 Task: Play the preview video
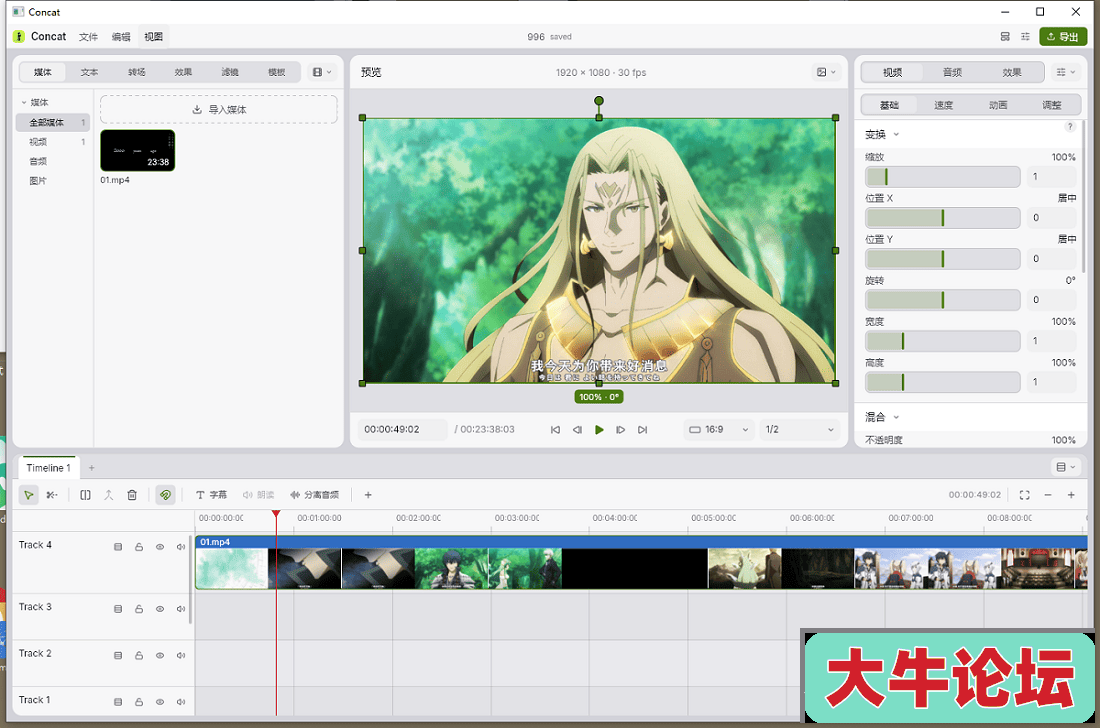coord(599,430)
